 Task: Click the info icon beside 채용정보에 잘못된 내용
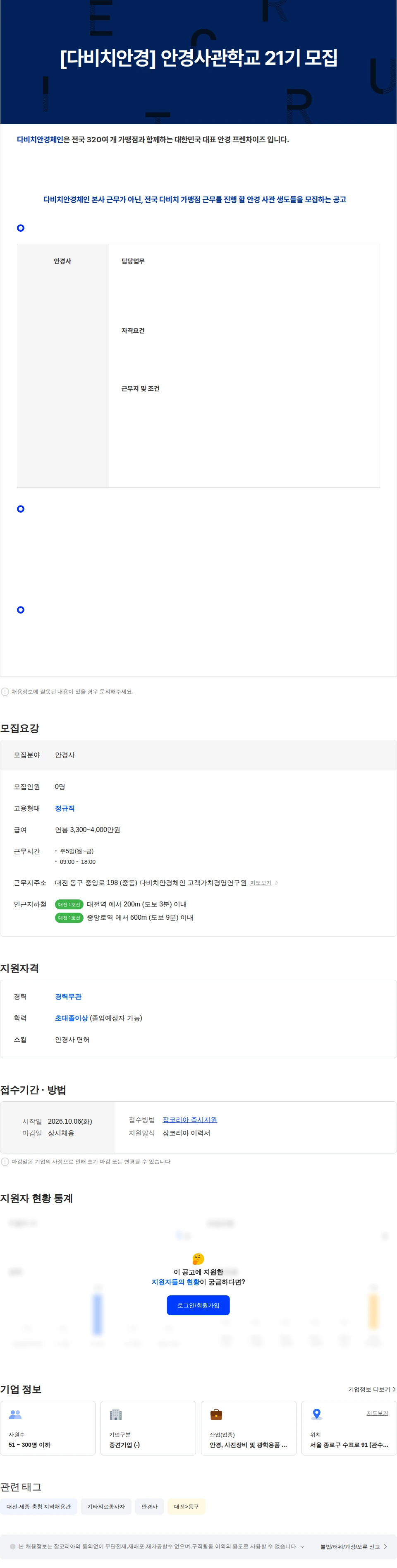[5, 691]
